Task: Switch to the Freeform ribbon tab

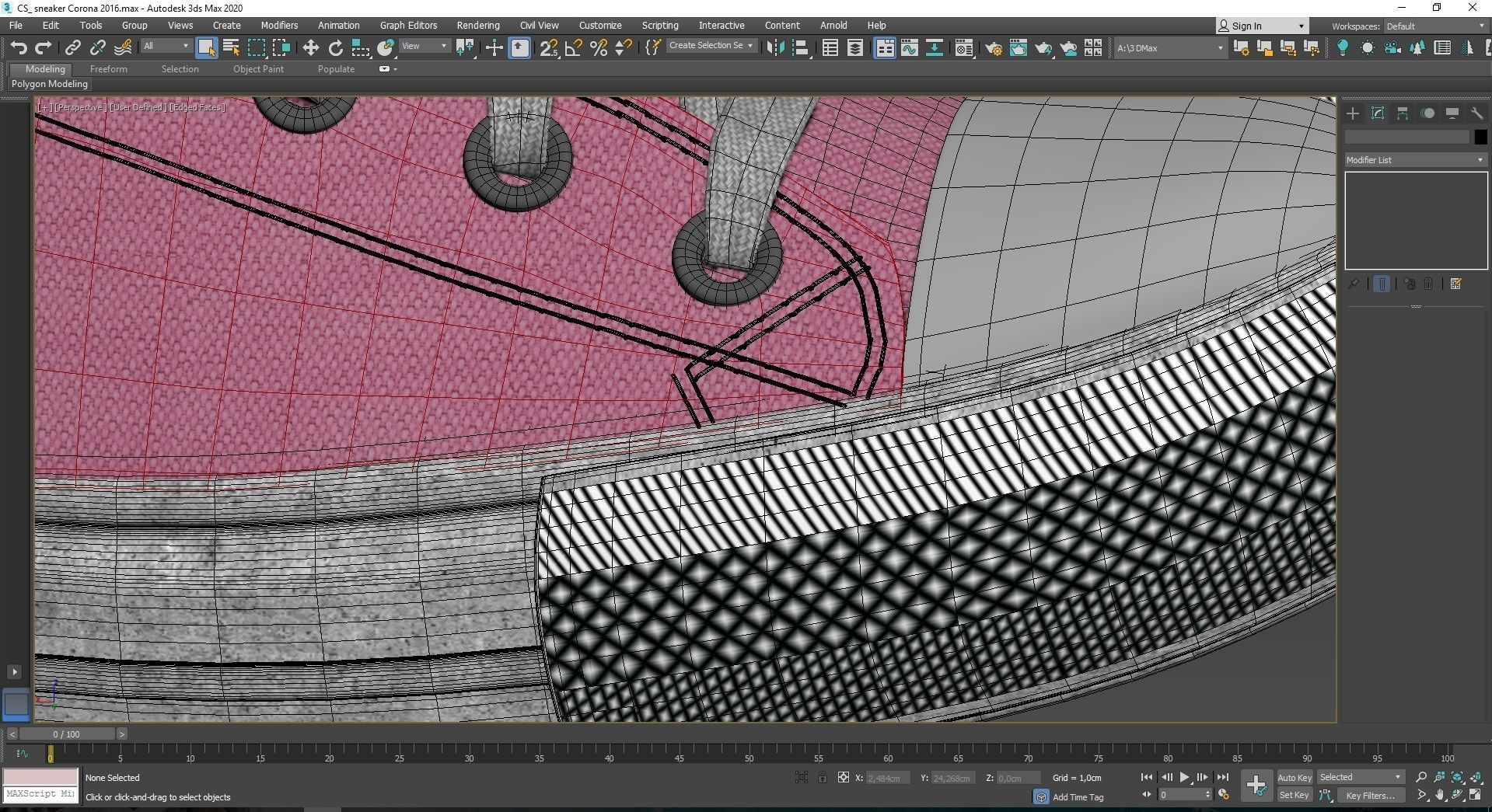Action: click(x=108, y=69)
